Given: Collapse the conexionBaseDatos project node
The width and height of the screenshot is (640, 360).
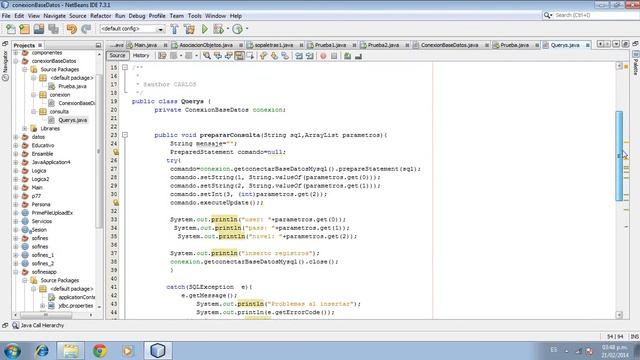Looking at the screenshot, I should coord(16,61).
